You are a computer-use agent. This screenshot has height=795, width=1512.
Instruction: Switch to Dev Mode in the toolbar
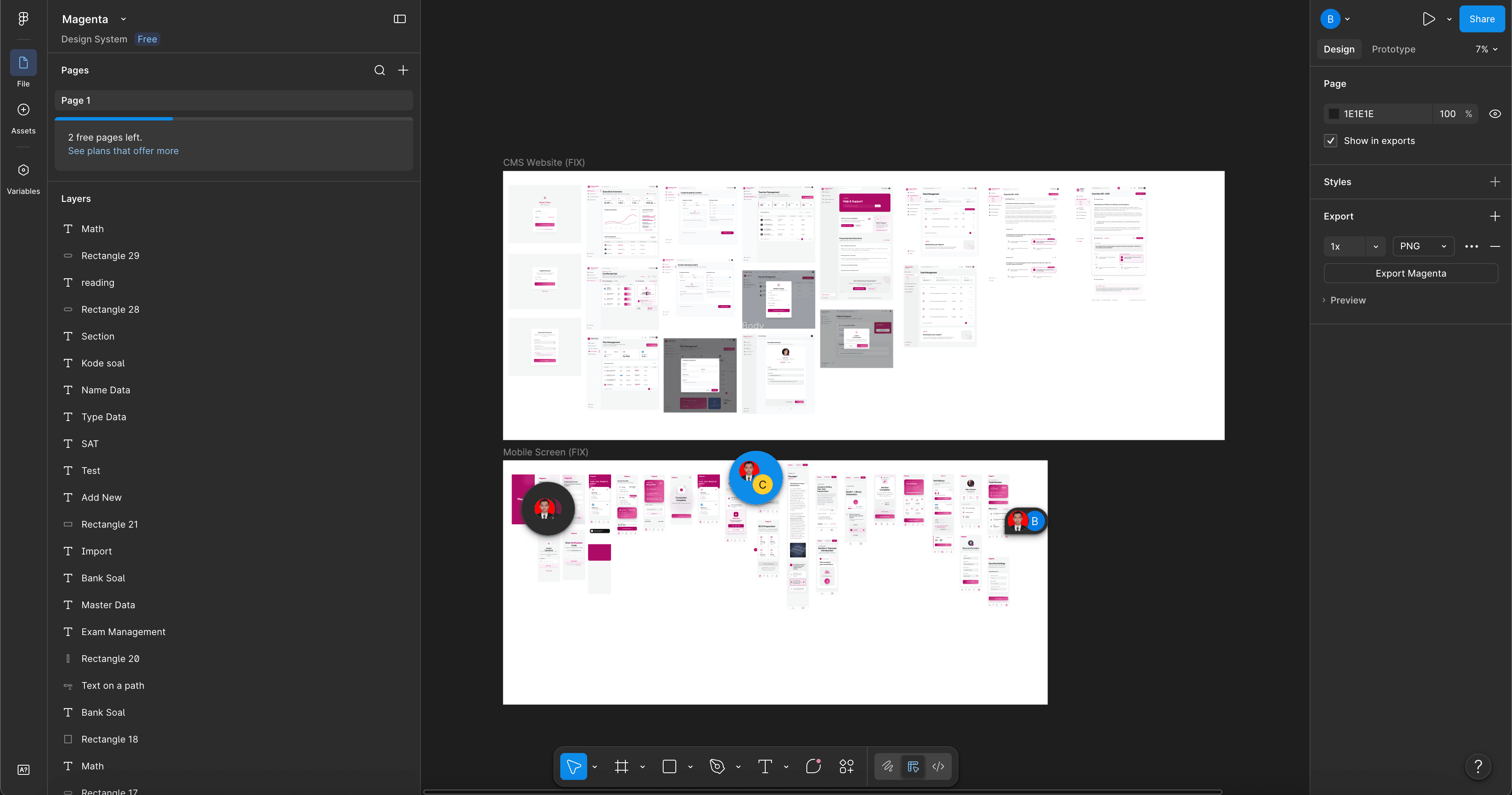tap(938, 766)
